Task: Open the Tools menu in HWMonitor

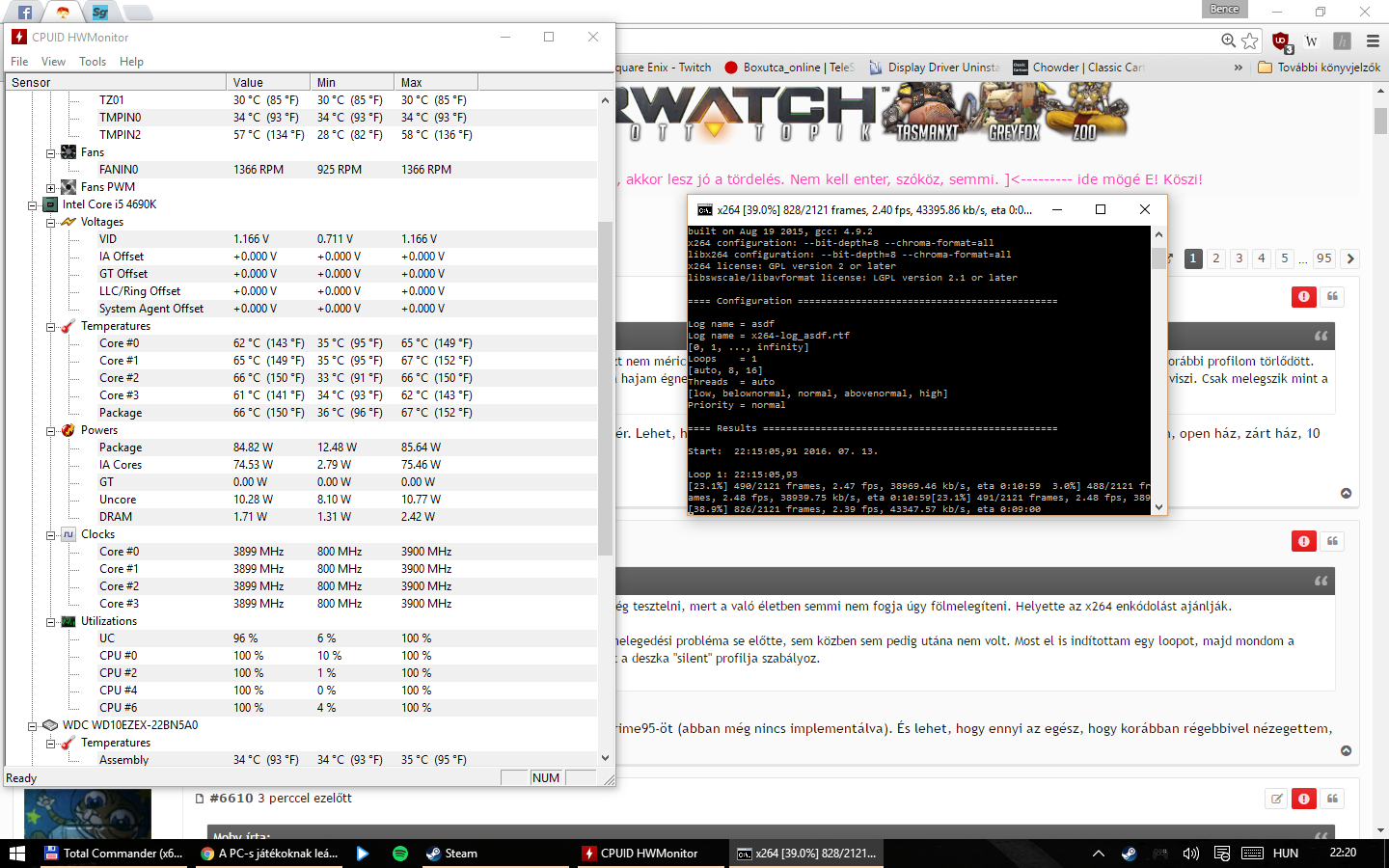Action: pos(93,62)
